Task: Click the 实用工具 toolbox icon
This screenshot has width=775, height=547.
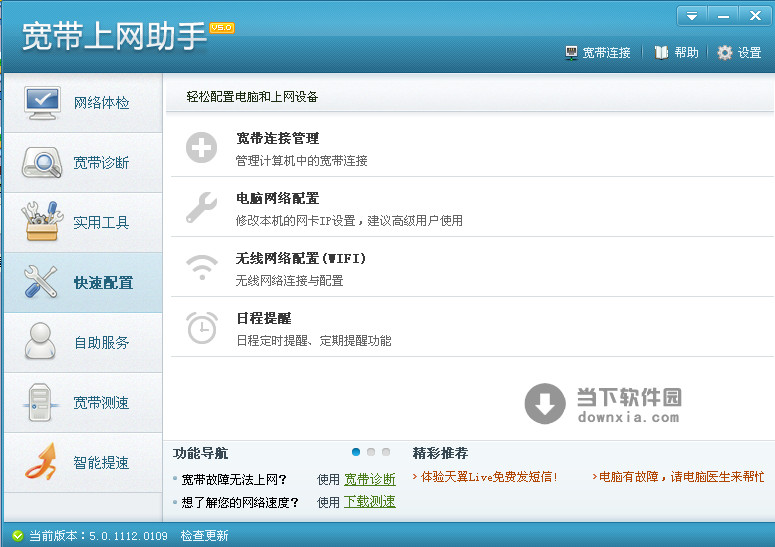Action: (42, 221)
